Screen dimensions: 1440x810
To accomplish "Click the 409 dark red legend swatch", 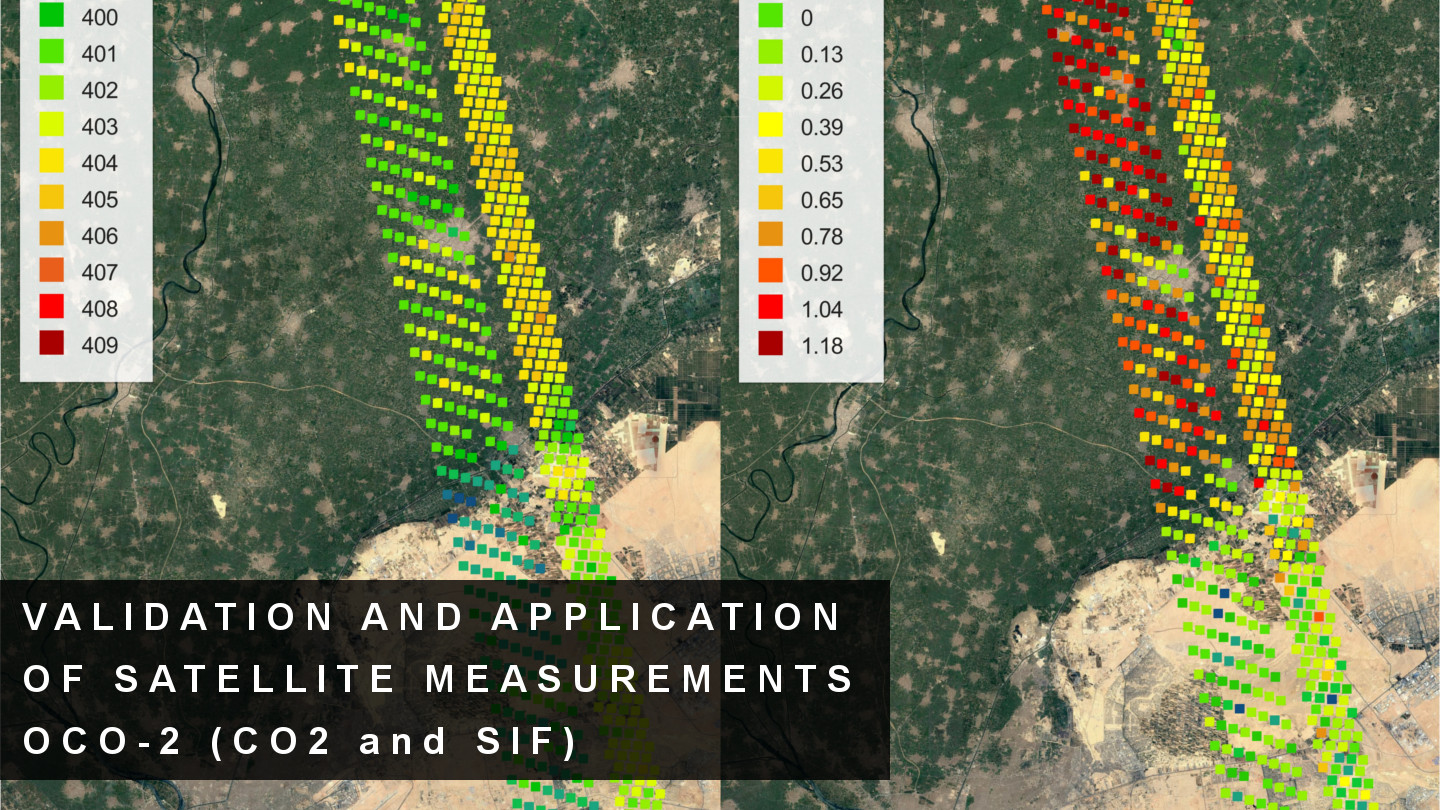I will click(x=52, y=345).
